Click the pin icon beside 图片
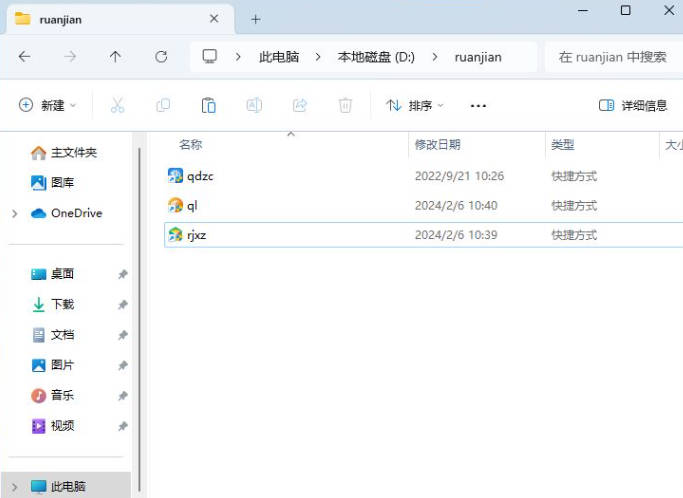Viewport: 683px width, 498px height. (x=122, y=365)
